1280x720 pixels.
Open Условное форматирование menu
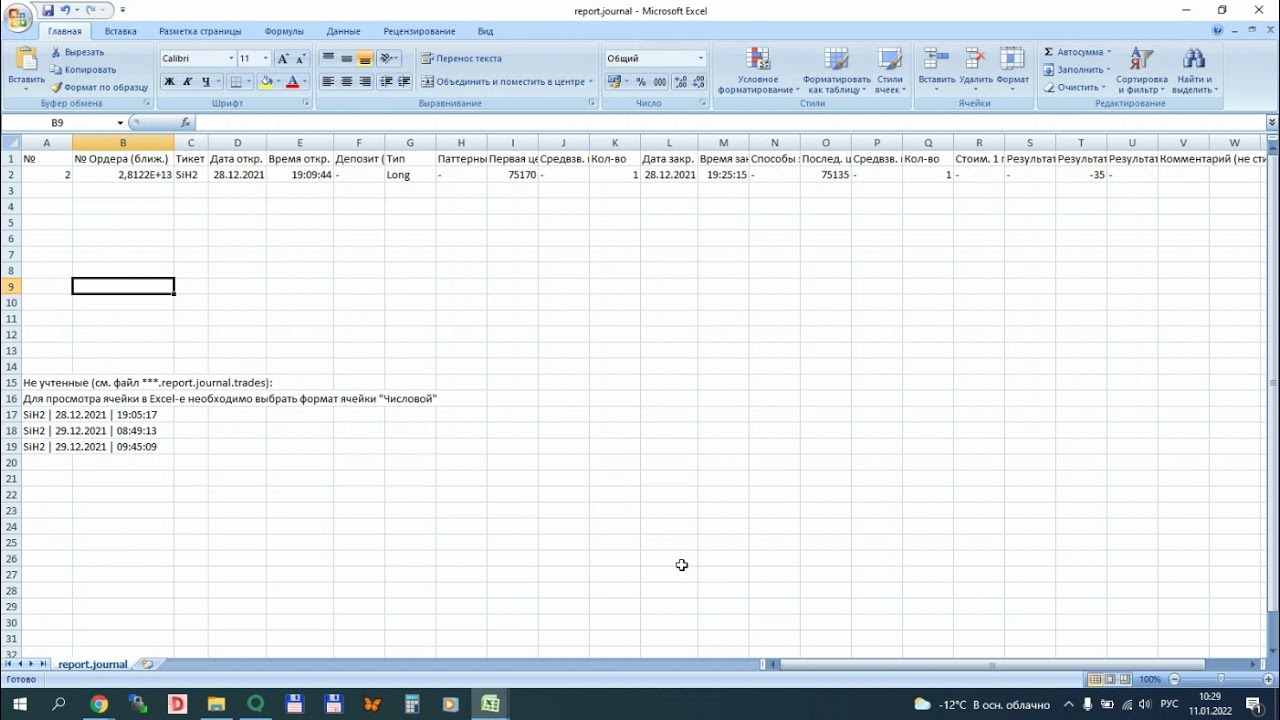(758, 71)
